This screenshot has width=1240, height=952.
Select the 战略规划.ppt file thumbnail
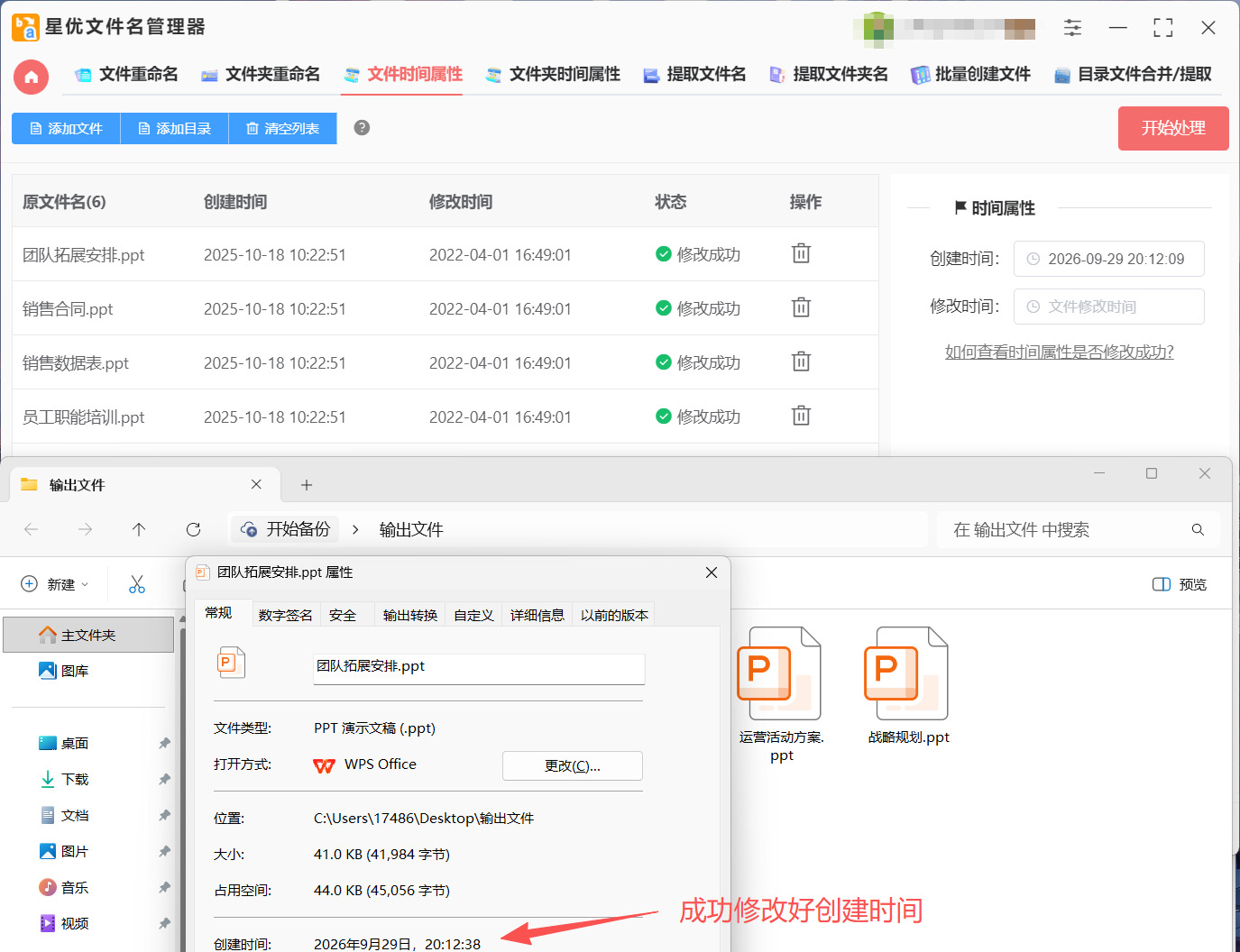(x=908, y=686)
